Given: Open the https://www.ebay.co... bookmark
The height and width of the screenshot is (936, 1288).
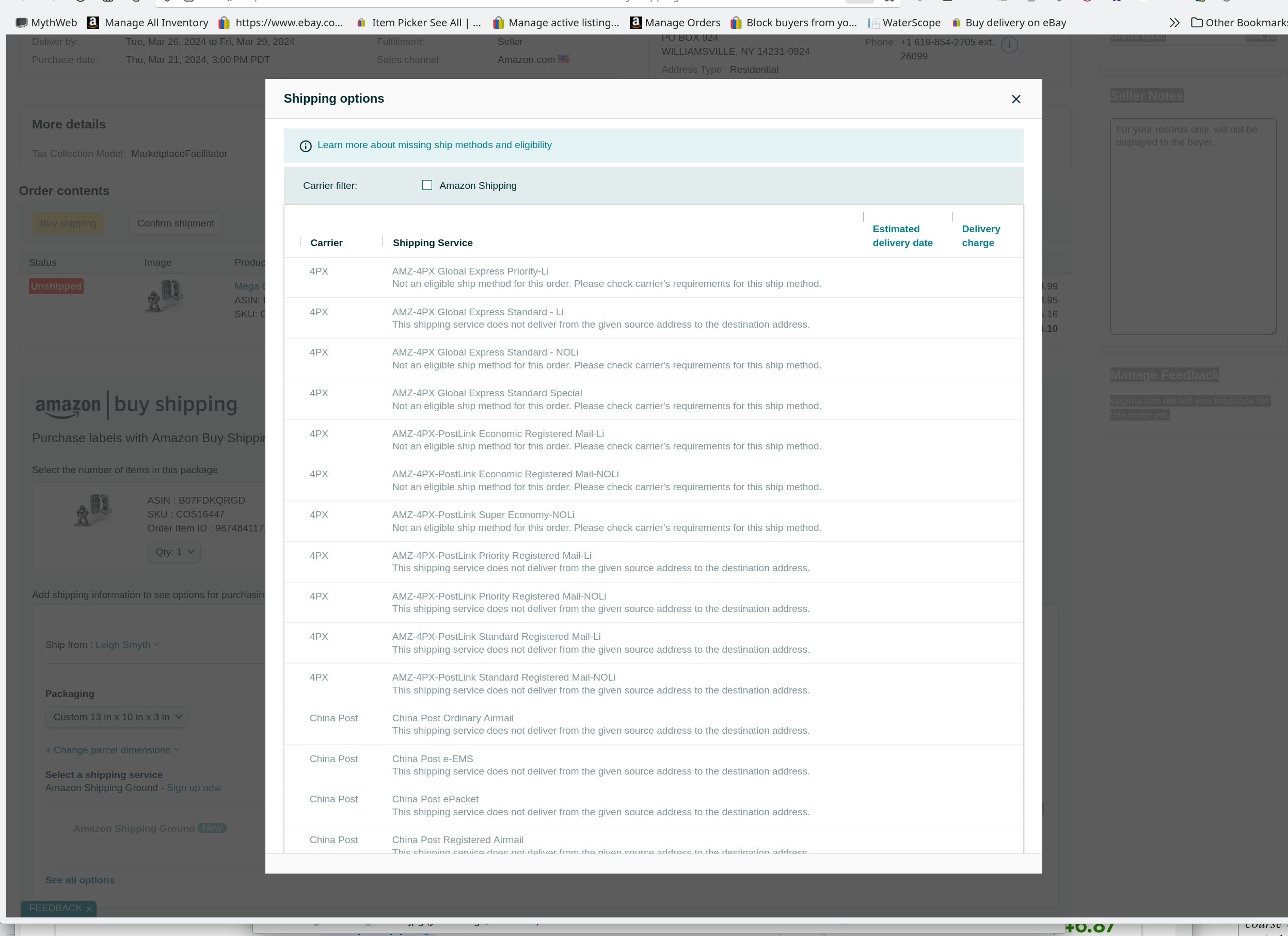Looking at the screenshot, I should [x=281, y=23].
